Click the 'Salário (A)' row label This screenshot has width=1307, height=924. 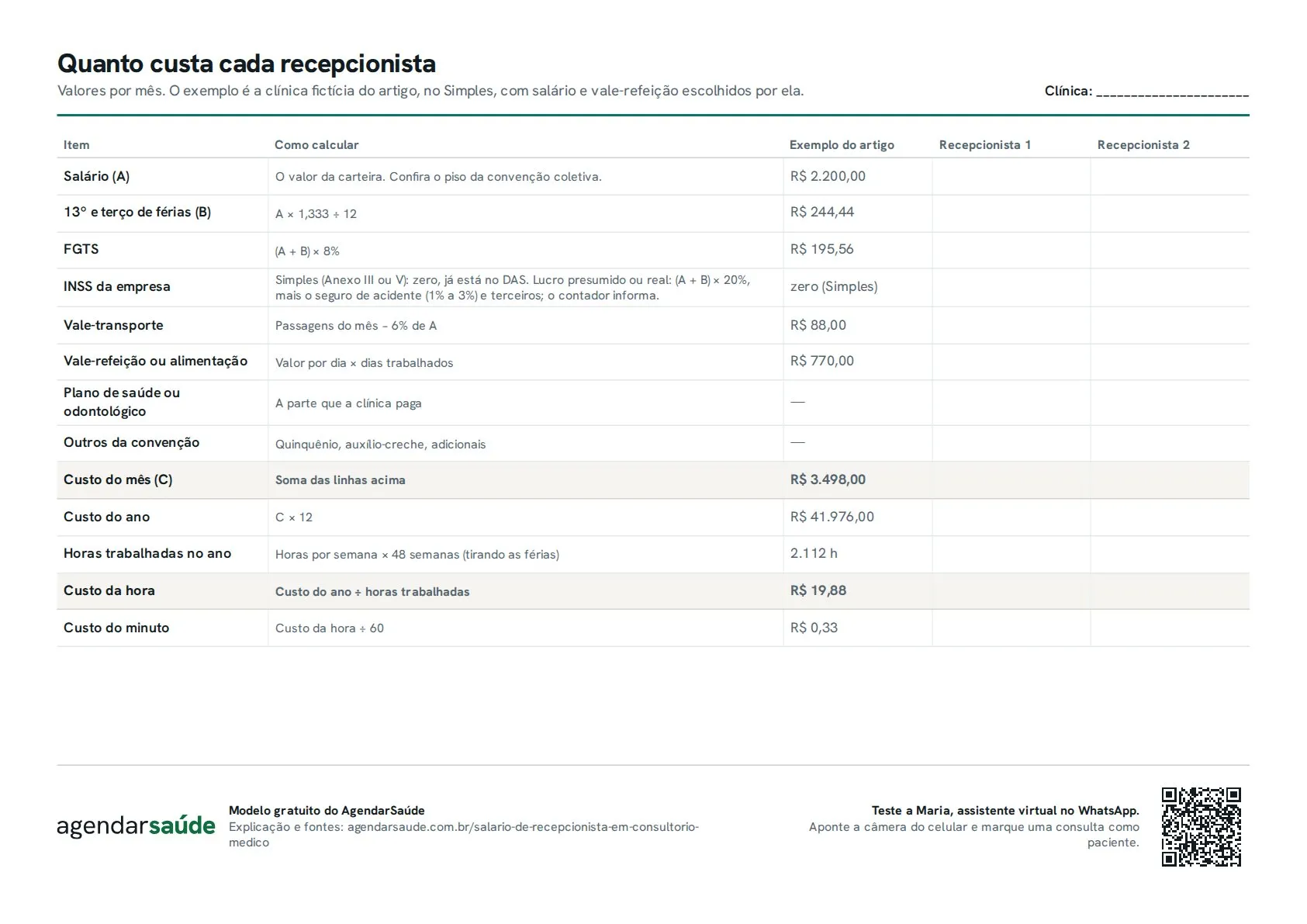pos(97,177)
